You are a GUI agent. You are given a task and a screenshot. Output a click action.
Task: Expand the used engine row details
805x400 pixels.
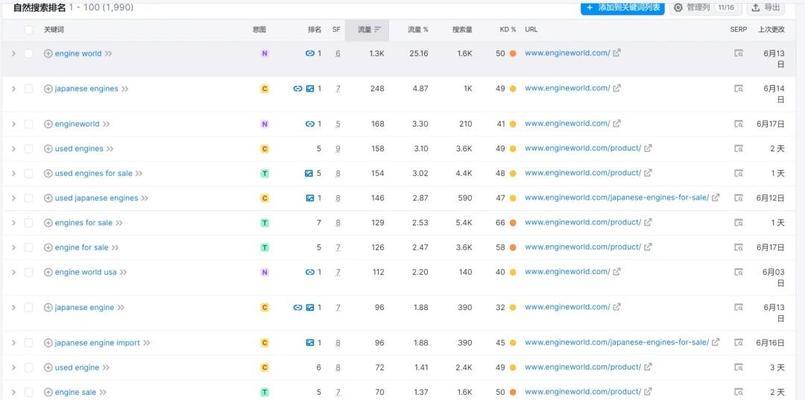[14, 368]
